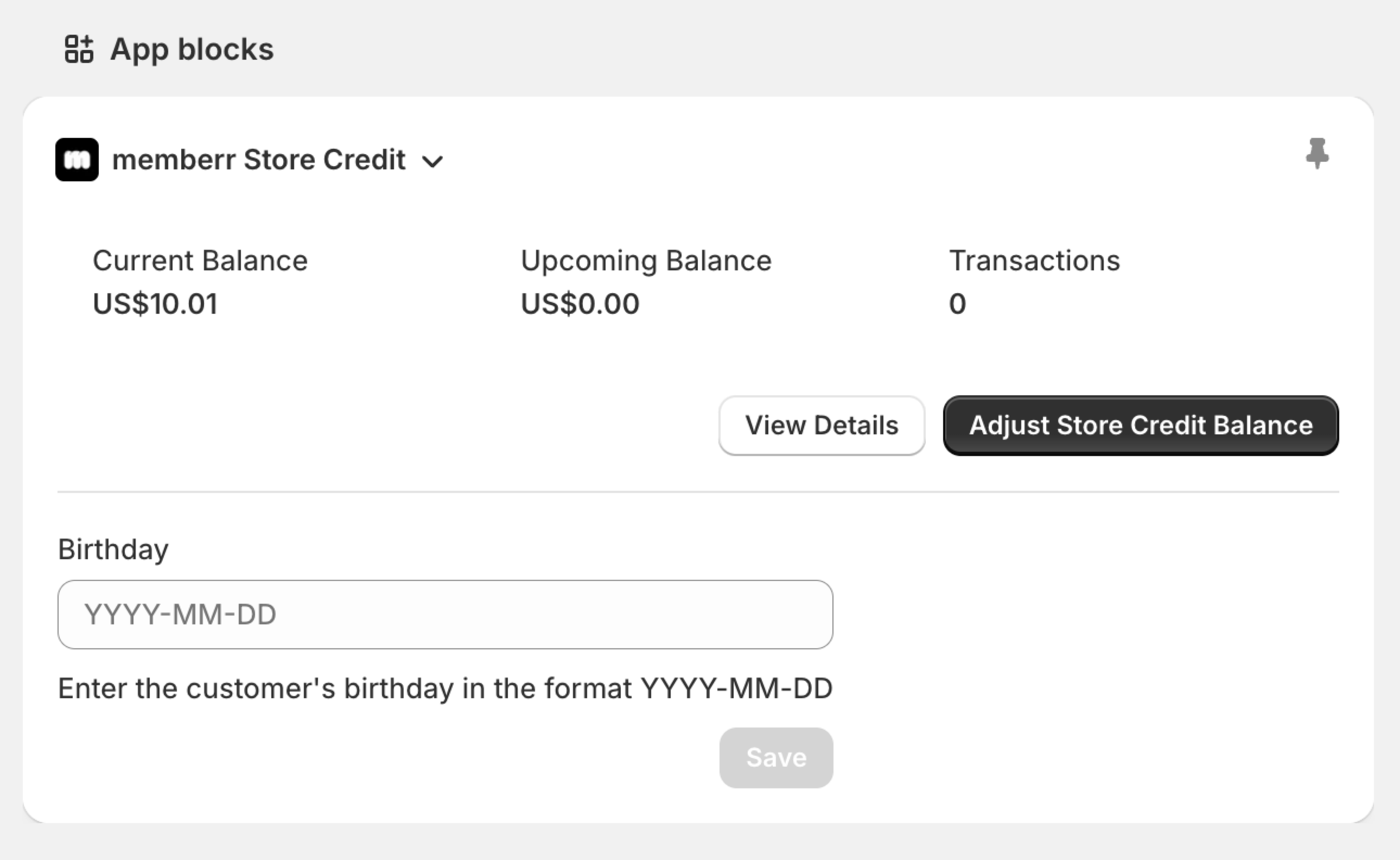Click the transactions count of 0
This screenshot has height=860, width=1400.
[x=957, y=303]
